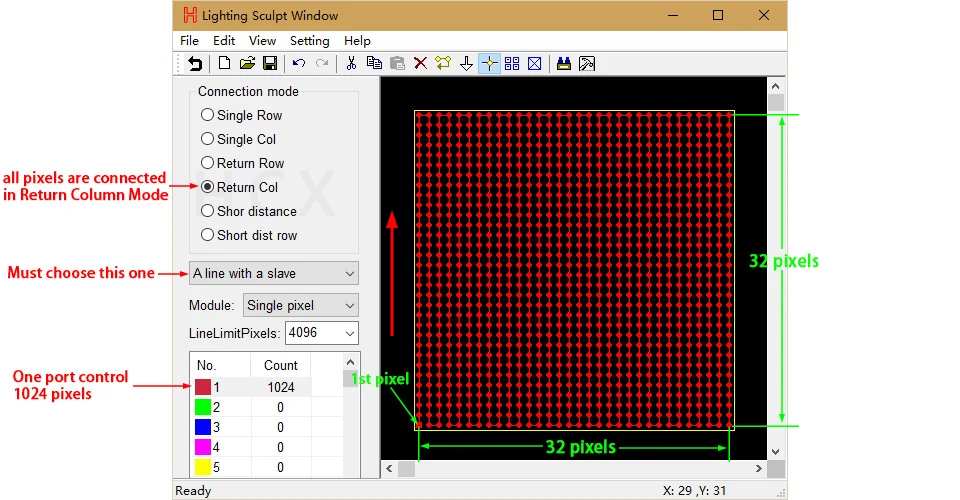Select the green port 2 color swatch
960x500 pixels.
coord(203,407)
